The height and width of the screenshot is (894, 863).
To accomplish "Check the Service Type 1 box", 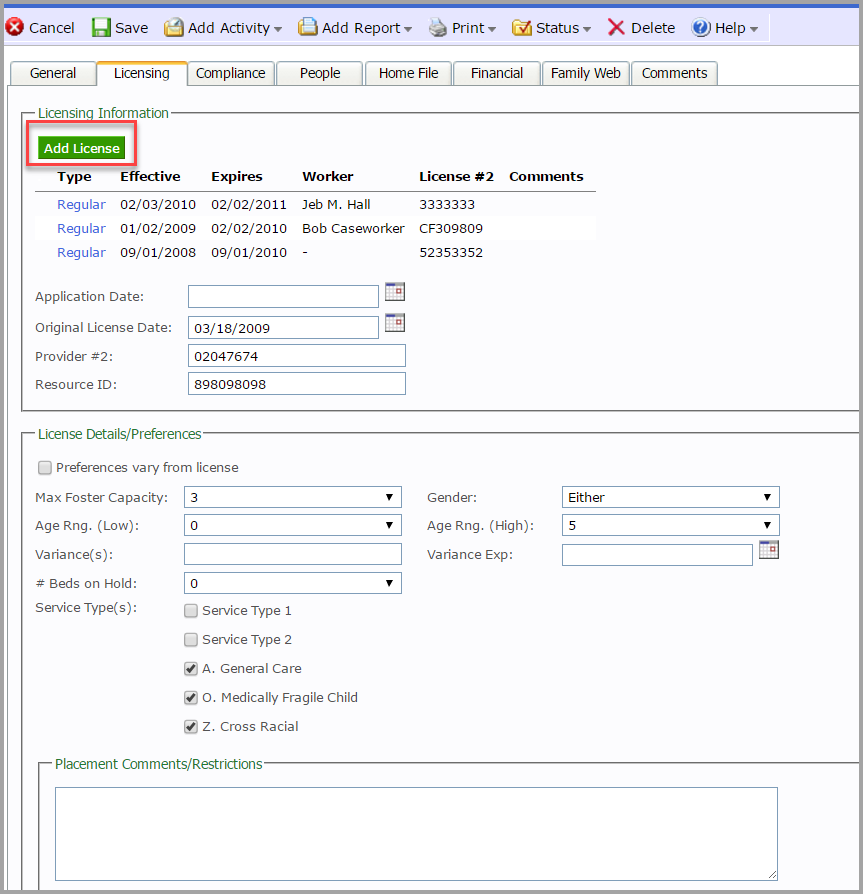I will tap(191, 611).
